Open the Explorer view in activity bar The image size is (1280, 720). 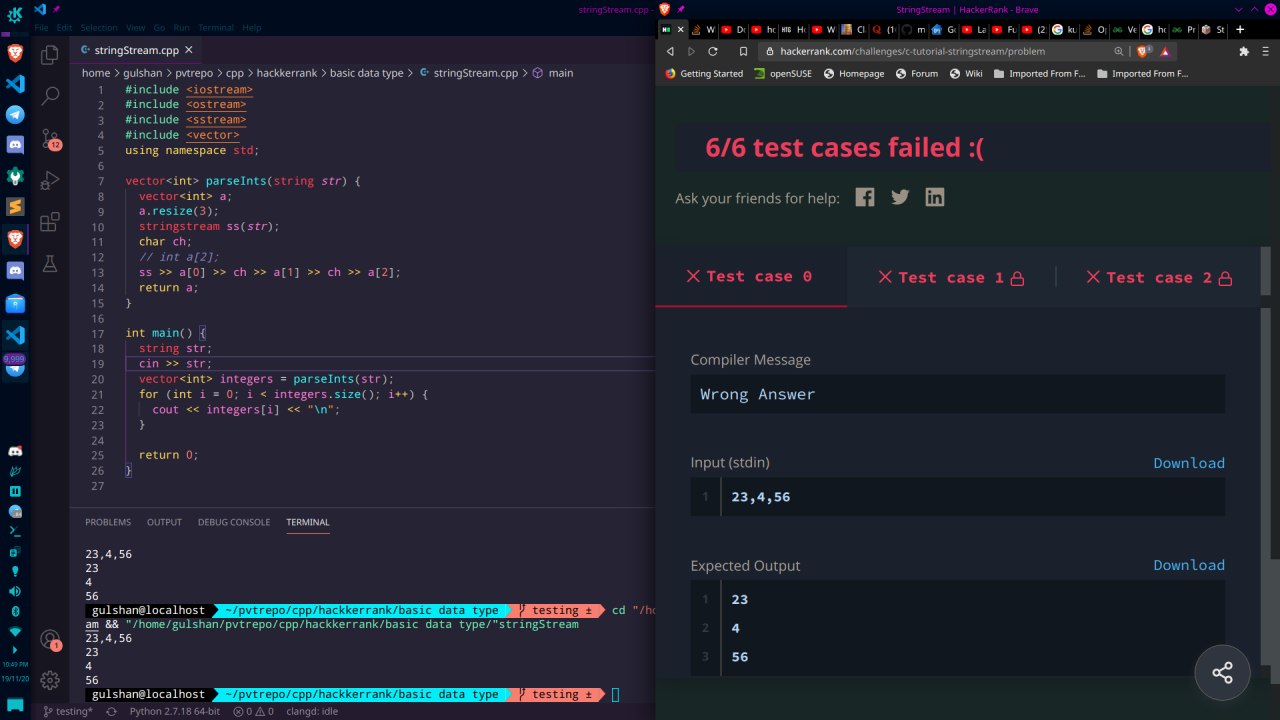pyautogui.click(x=49, y=56)
